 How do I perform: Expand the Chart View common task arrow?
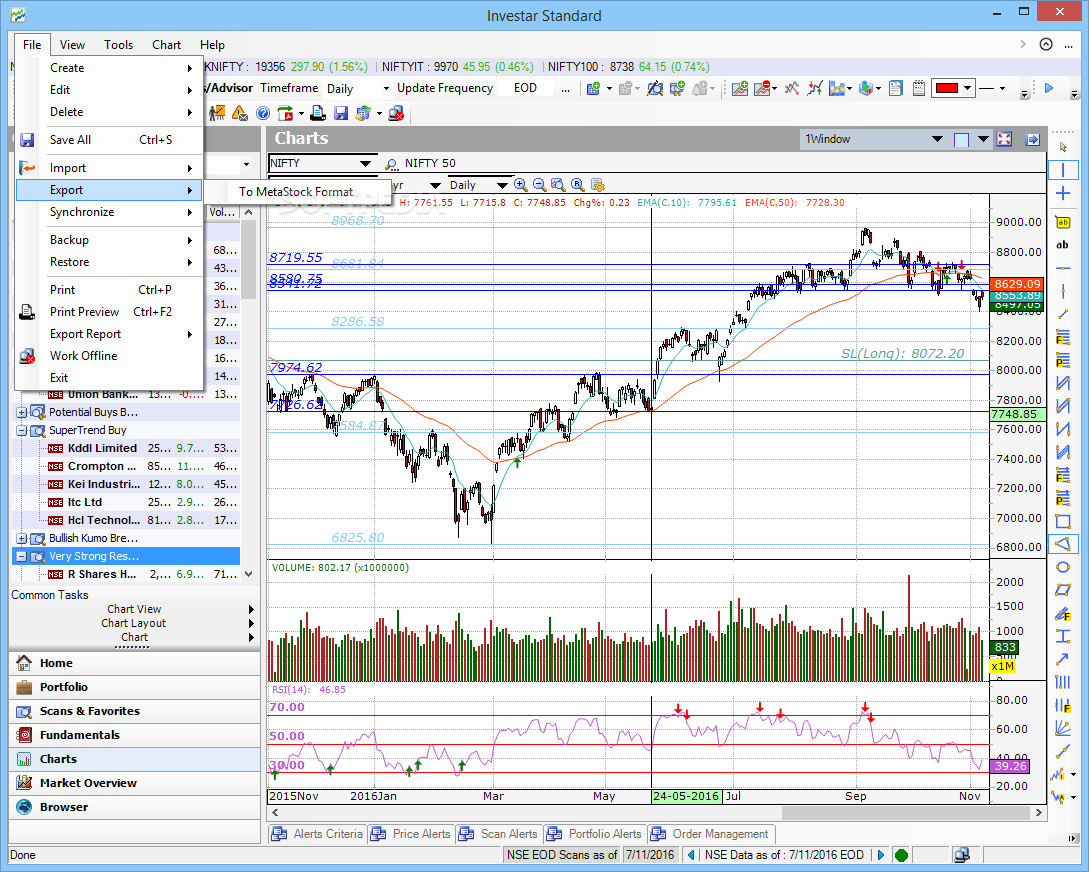pyautogui.click(x=251, y=610)
